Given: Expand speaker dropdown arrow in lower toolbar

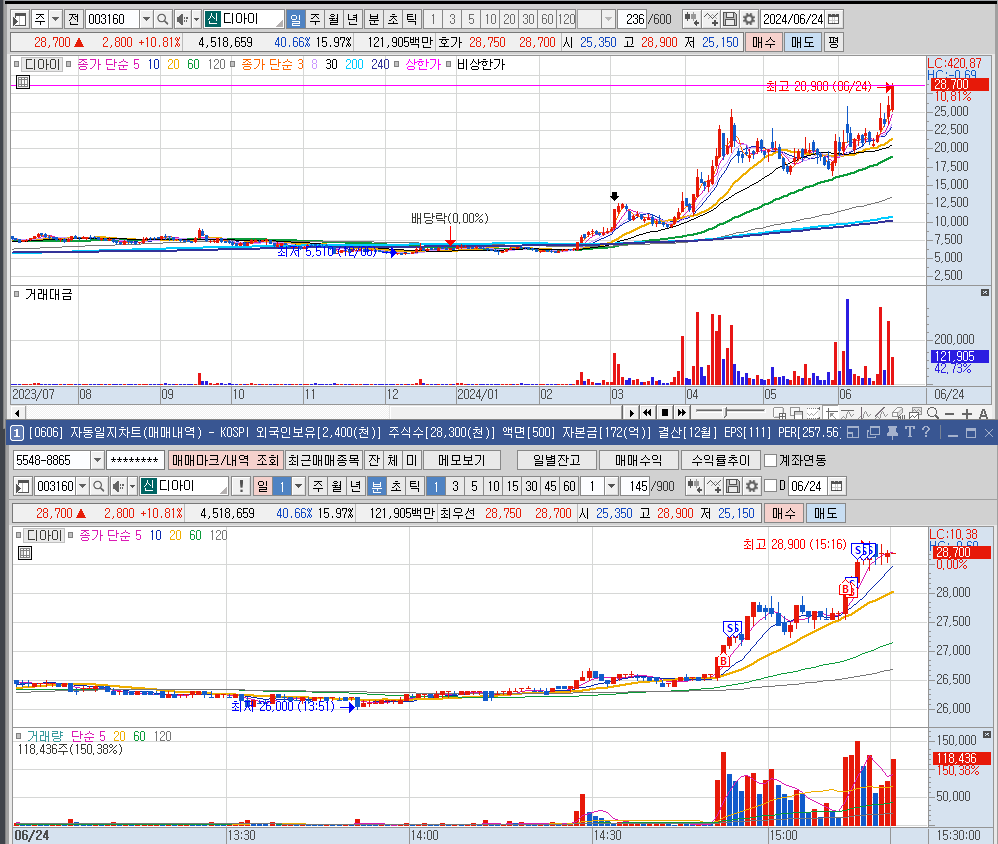Looking at the screenshot, I should pos(132,486).
